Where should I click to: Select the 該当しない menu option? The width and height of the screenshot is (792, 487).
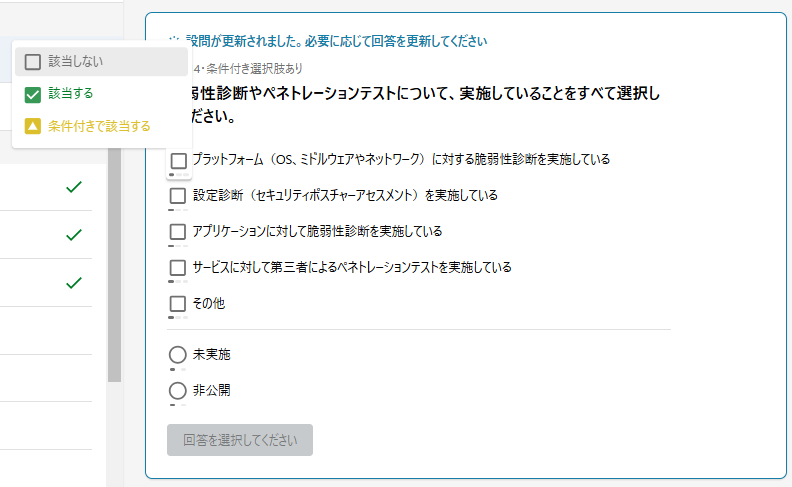(x=101, y=62)
